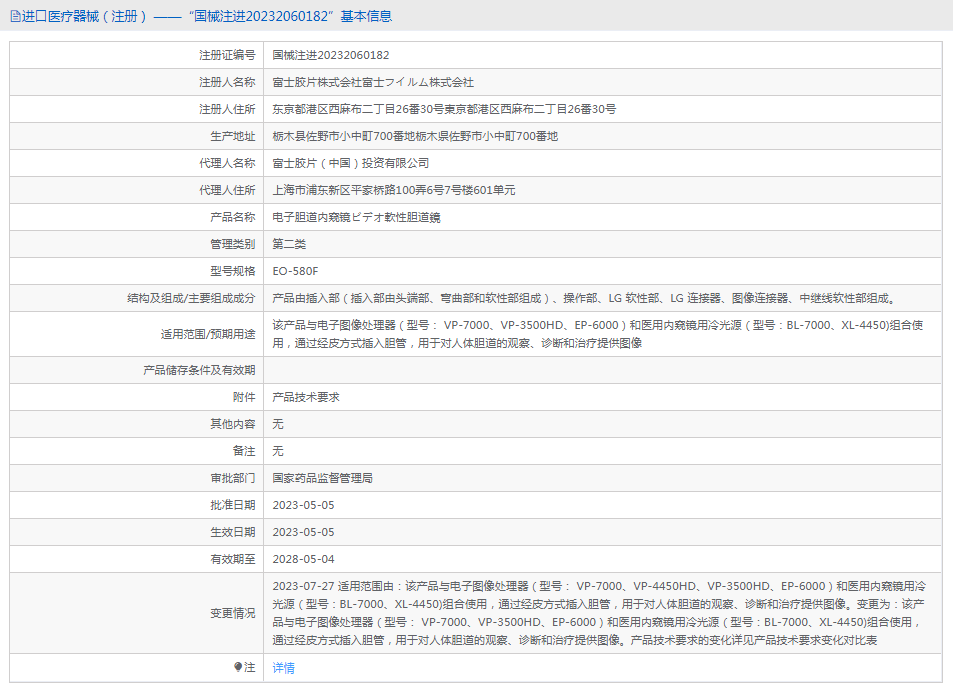Click attachment value 产品技术要求

coord(306,397)
